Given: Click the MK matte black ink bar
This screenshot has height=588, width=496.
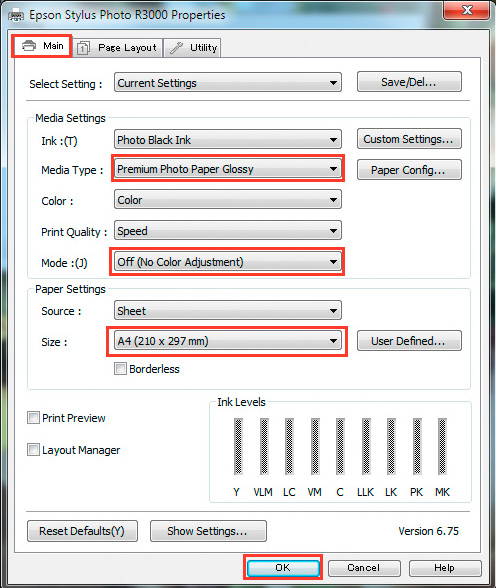Looking at the screenshot, I should click(442, 446).
